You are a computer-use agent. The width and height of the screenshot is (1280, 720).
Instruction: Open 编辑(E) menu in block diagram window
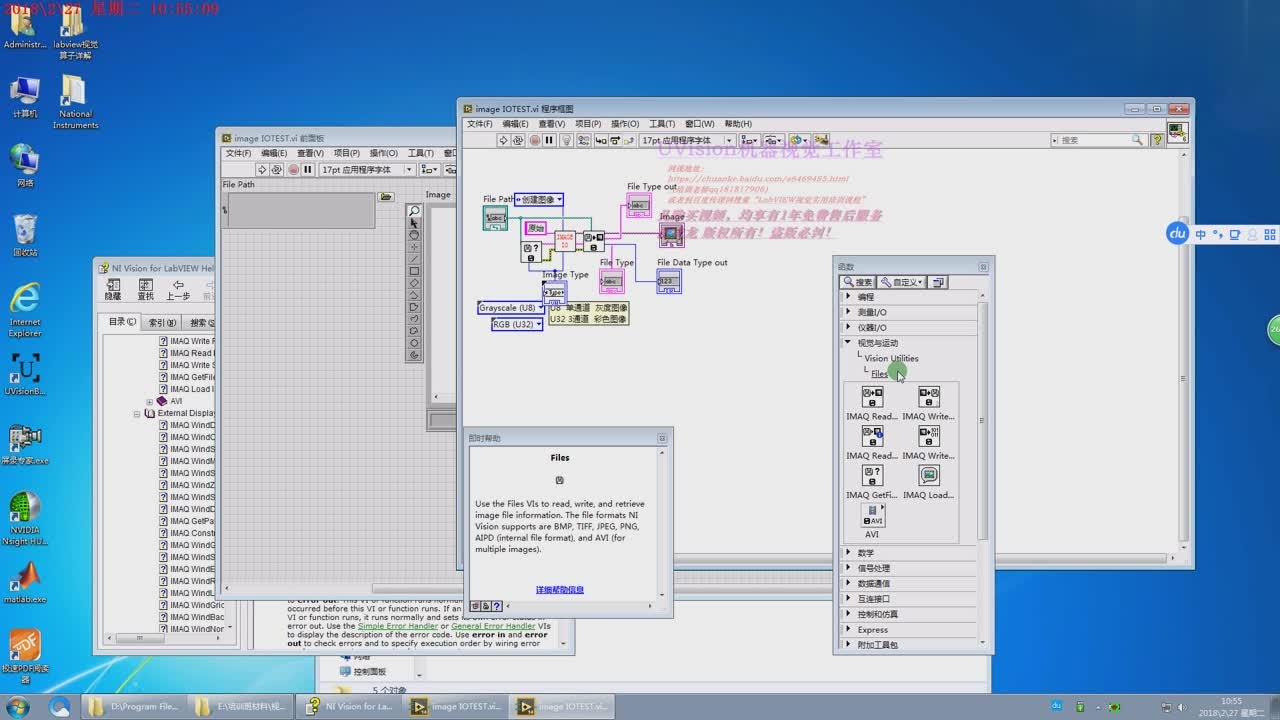click(515, 124)
